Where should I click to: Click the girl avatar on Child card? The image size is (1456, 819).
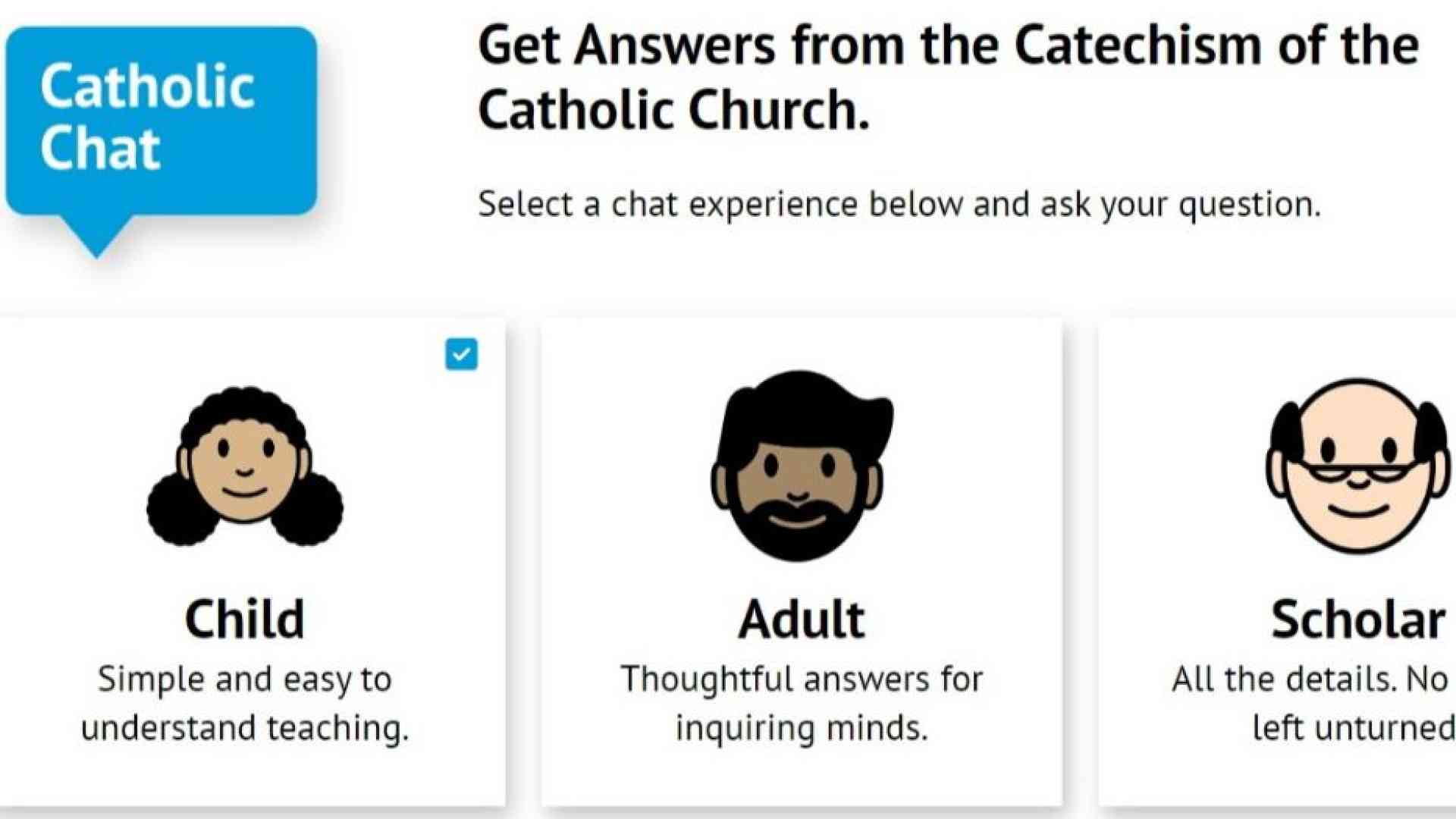click(x=244, y=467)
